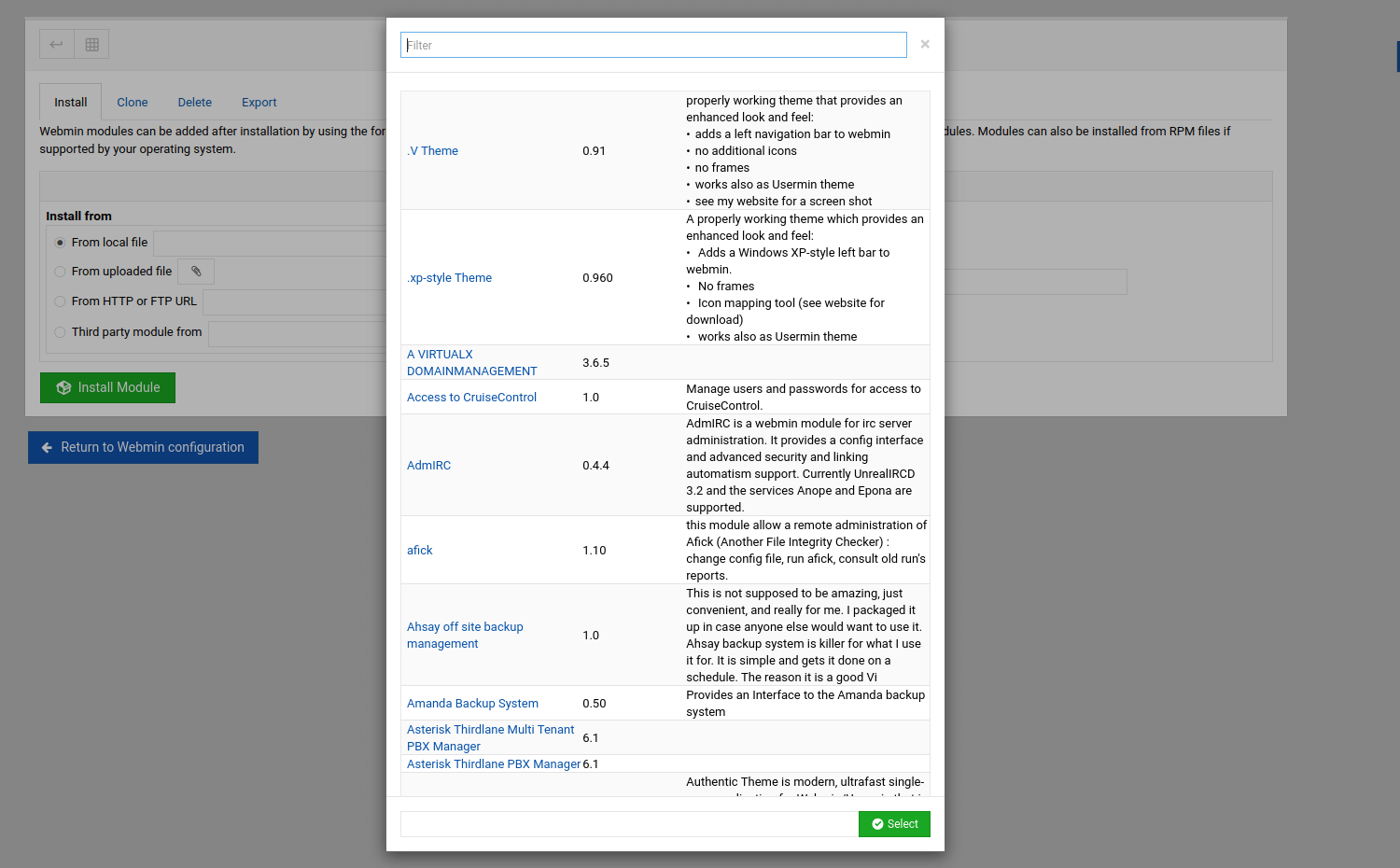The height and width of the screenshot is (868, 1400).
Task: Pick the AdmIRC module link
Action: [429, 466]
